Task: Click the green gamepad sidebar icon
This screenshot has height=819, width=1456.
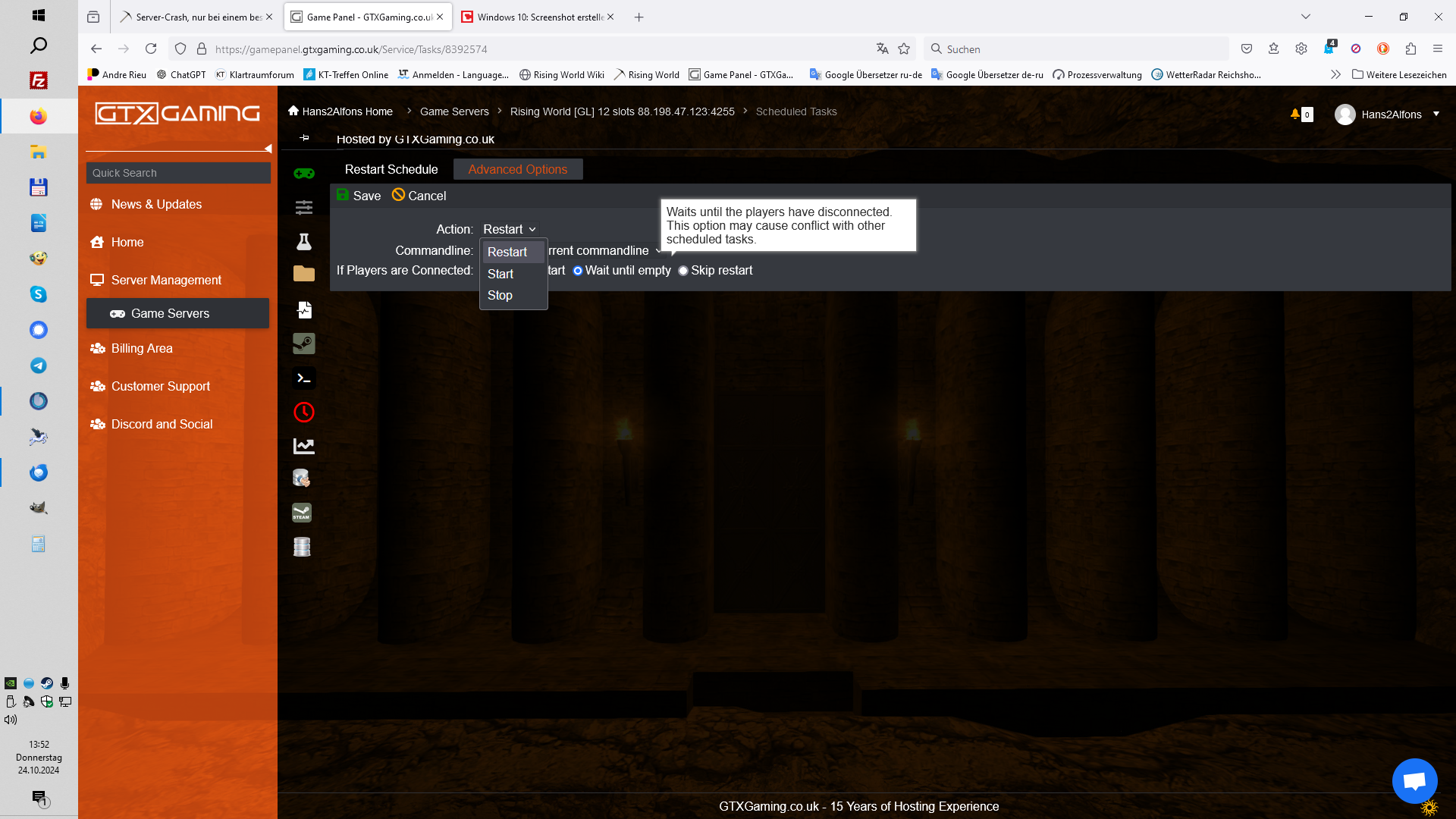Action: 304,173
